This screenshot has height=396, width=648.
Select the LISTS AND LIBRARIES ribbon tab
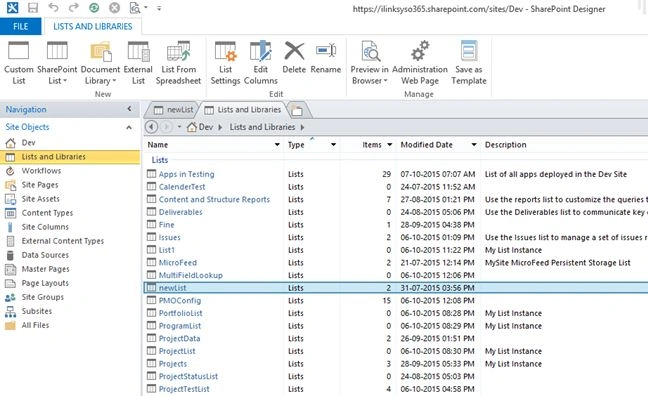(x=93, y=26)
